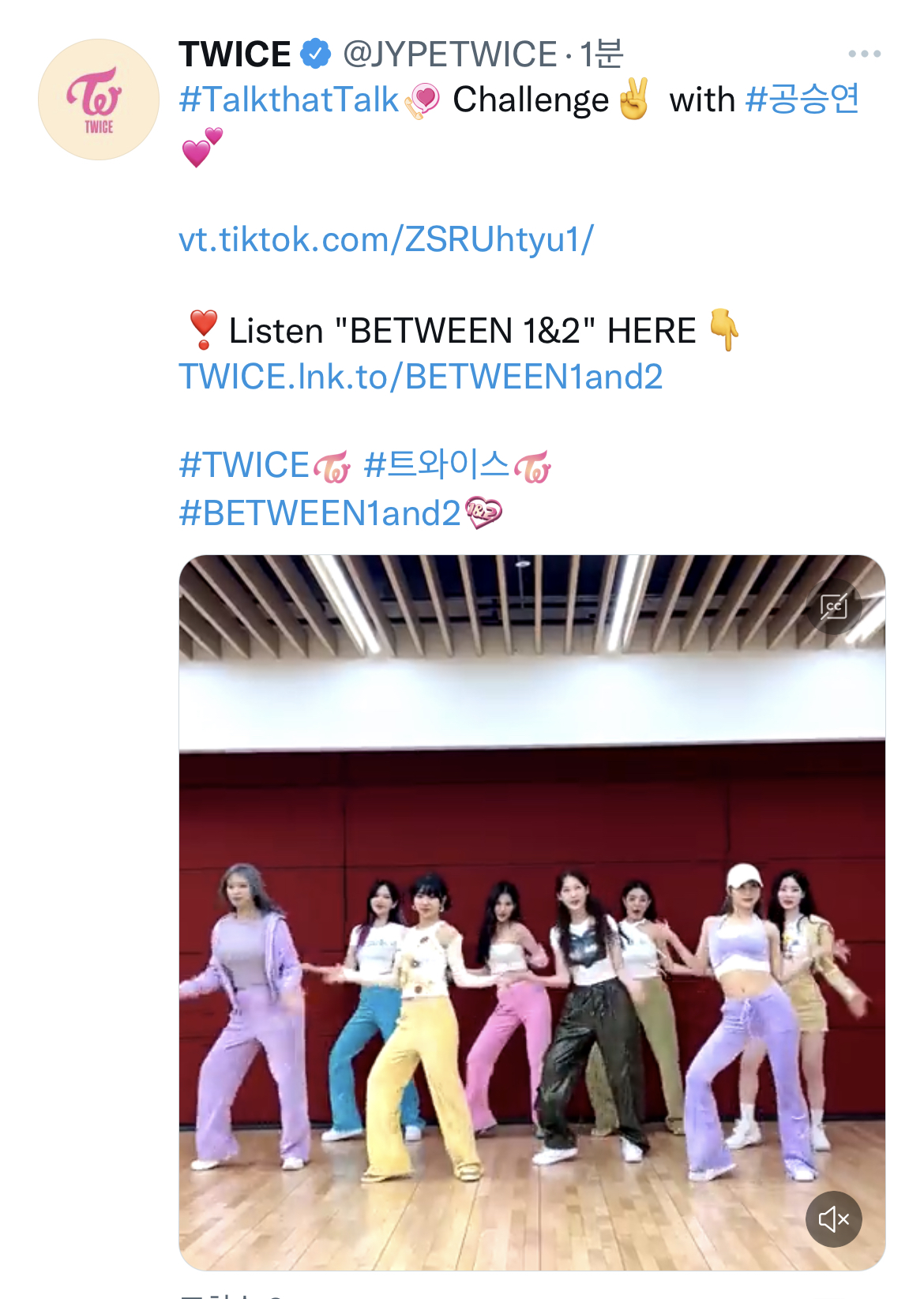Image resolution: width=924 pixels, height=1299 pixels.
Task: Open the #TWICE hashtag
Action: coord(244,465)
